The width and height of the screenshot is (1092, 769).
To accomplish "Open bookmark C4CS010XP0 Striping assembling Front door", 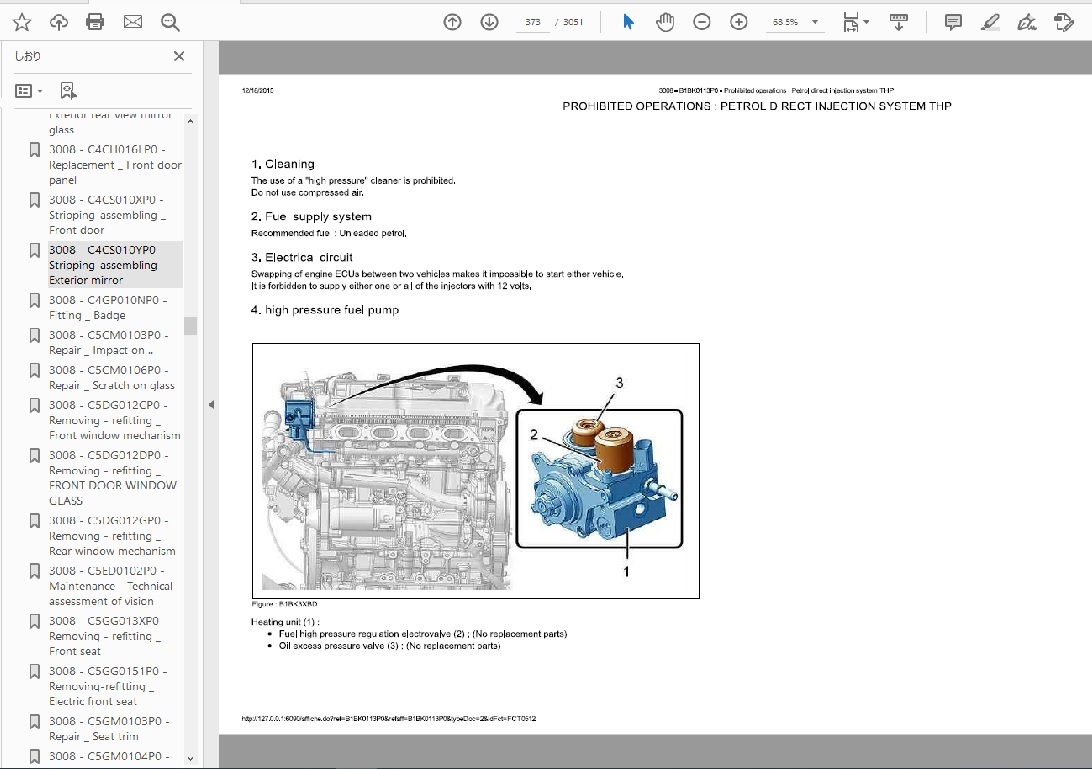I will click(x=107, y=215).
